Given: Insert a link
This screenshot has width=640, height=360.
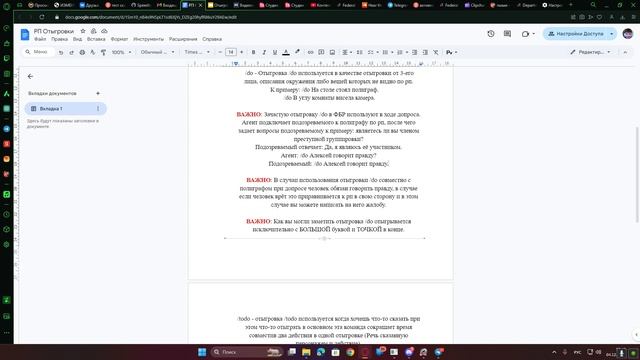Looking at the screenshot, I should click(x=311, y=52).
